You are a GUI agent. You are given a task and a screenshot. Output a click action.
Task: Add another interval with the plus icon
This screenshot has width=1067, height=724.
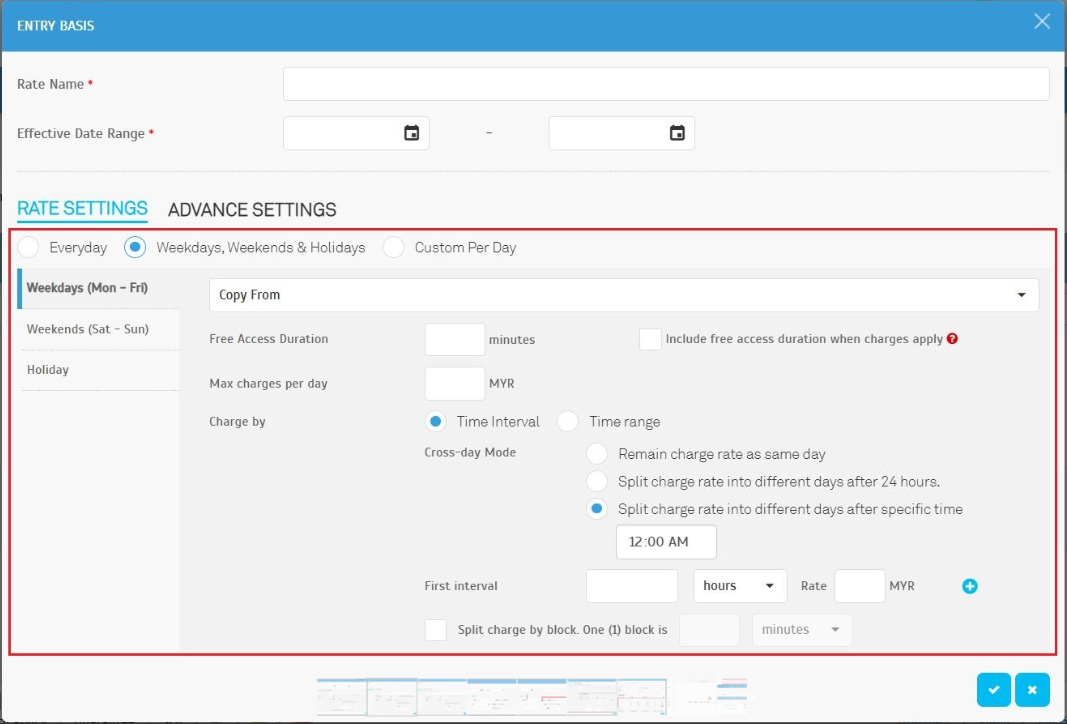coord(969,586)
